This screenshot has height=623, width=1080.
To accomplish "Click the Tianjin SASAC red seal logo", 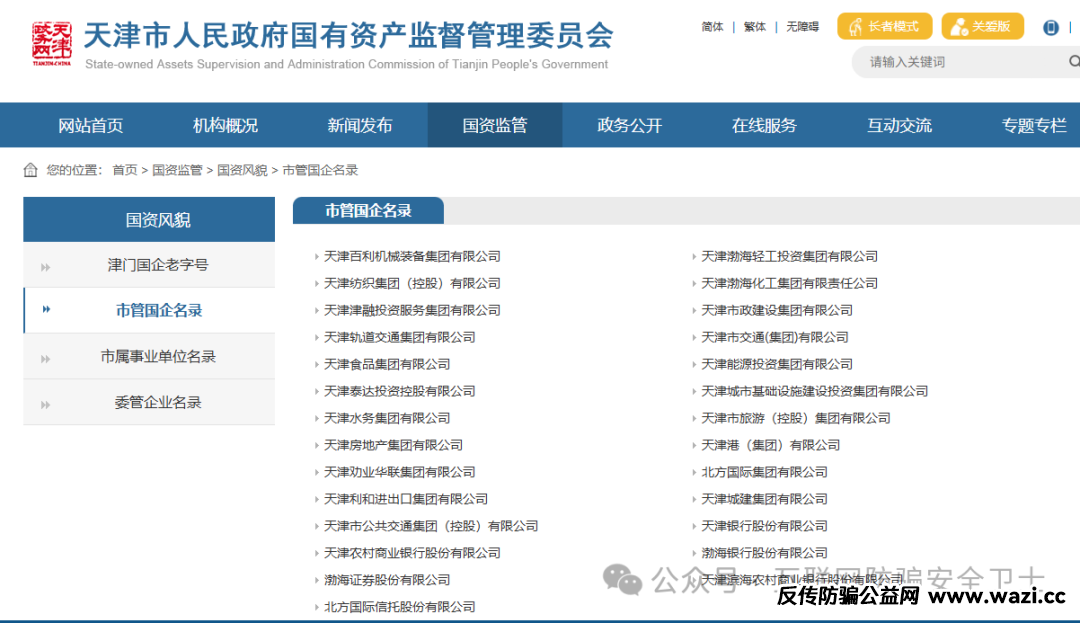I will [52, 43].
